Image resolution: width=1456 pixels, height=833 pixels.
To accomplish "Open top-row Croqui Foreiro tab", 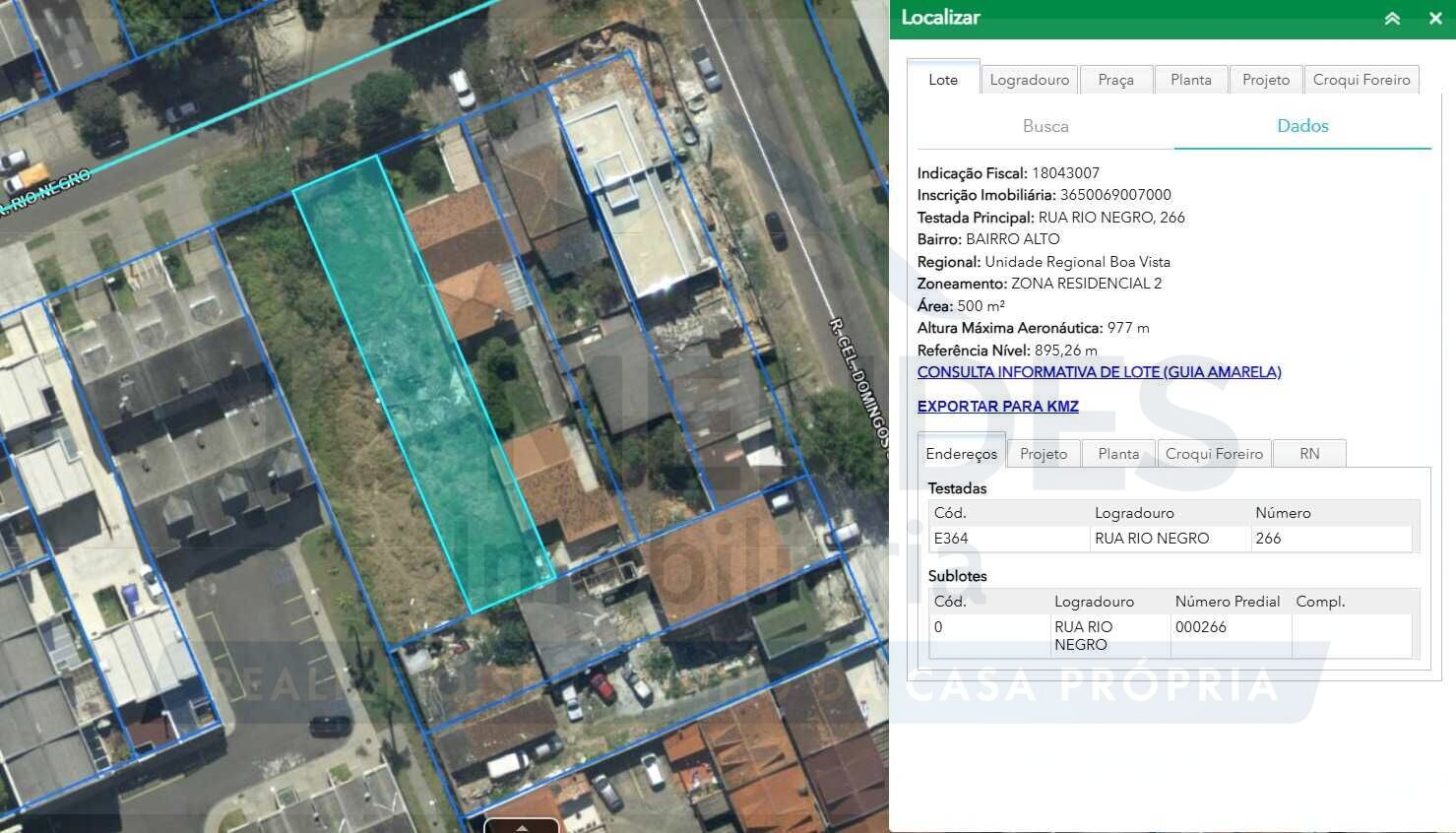I will tap(1361, 80).
